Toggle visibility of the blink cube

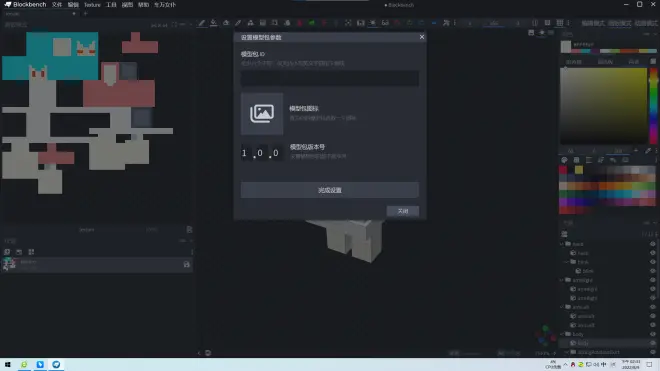tap(652, 271)
